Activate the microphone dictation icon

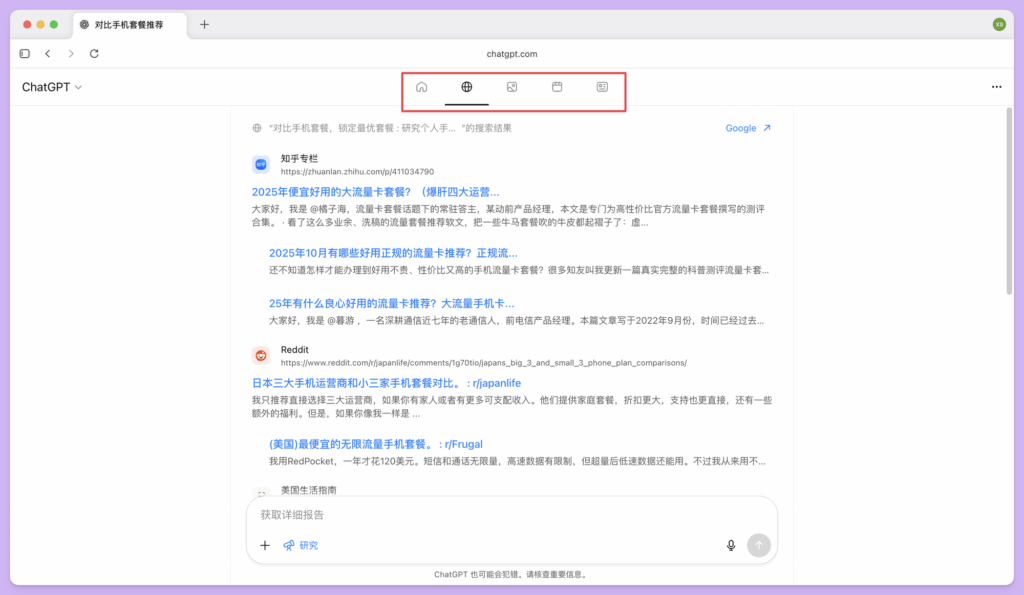[x=731, y=545]
